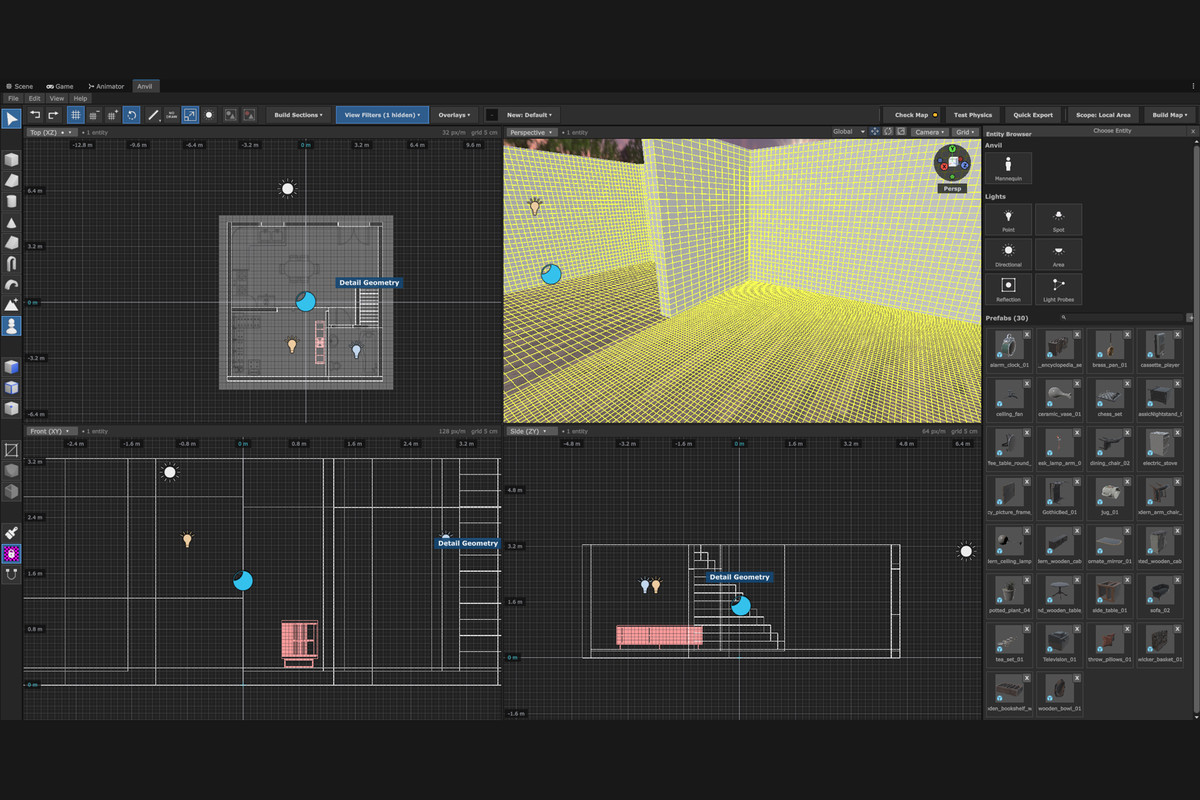This screenshot has width=1200, height=800.
Task: Add a Point light entity
Action: (1008, 220)
